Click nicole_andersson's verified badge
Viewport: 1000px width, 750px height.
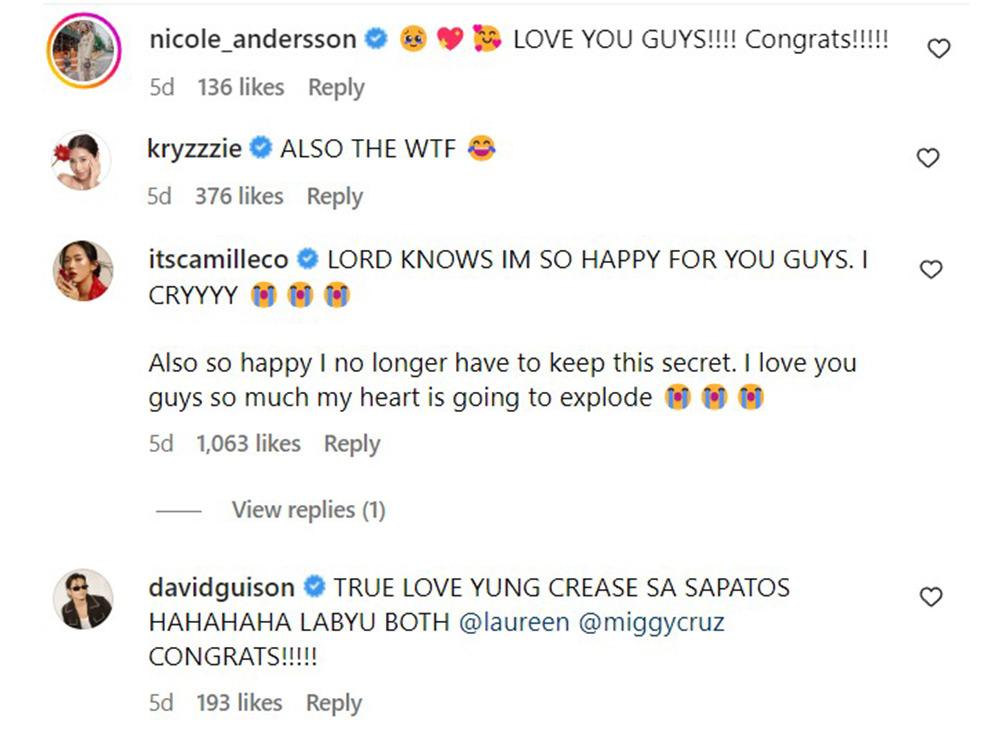[x=376, y=39]
